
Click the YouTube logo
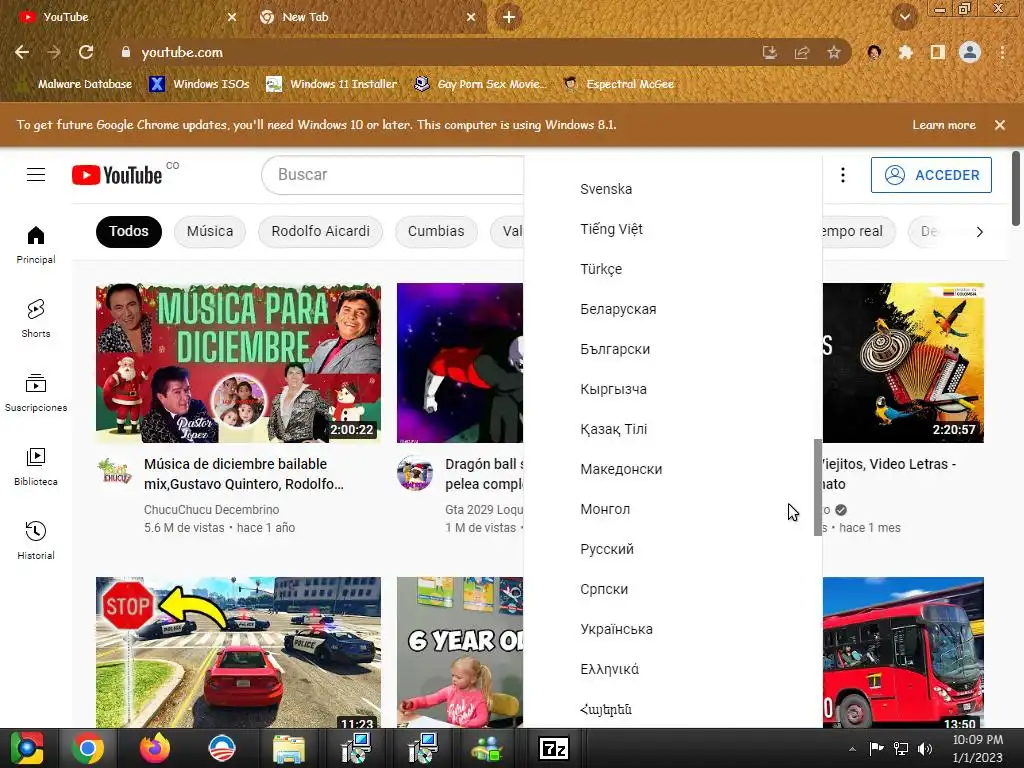[x=118, y=175]
